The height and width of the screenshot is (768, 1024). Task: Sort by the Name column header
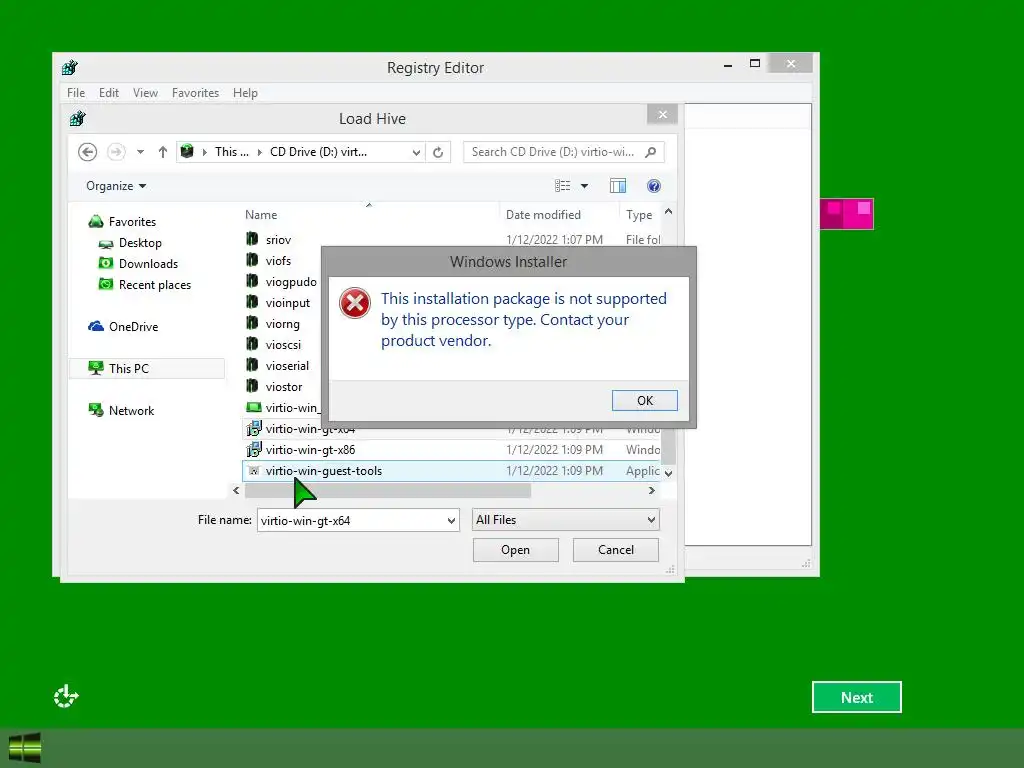click(261, 215)
